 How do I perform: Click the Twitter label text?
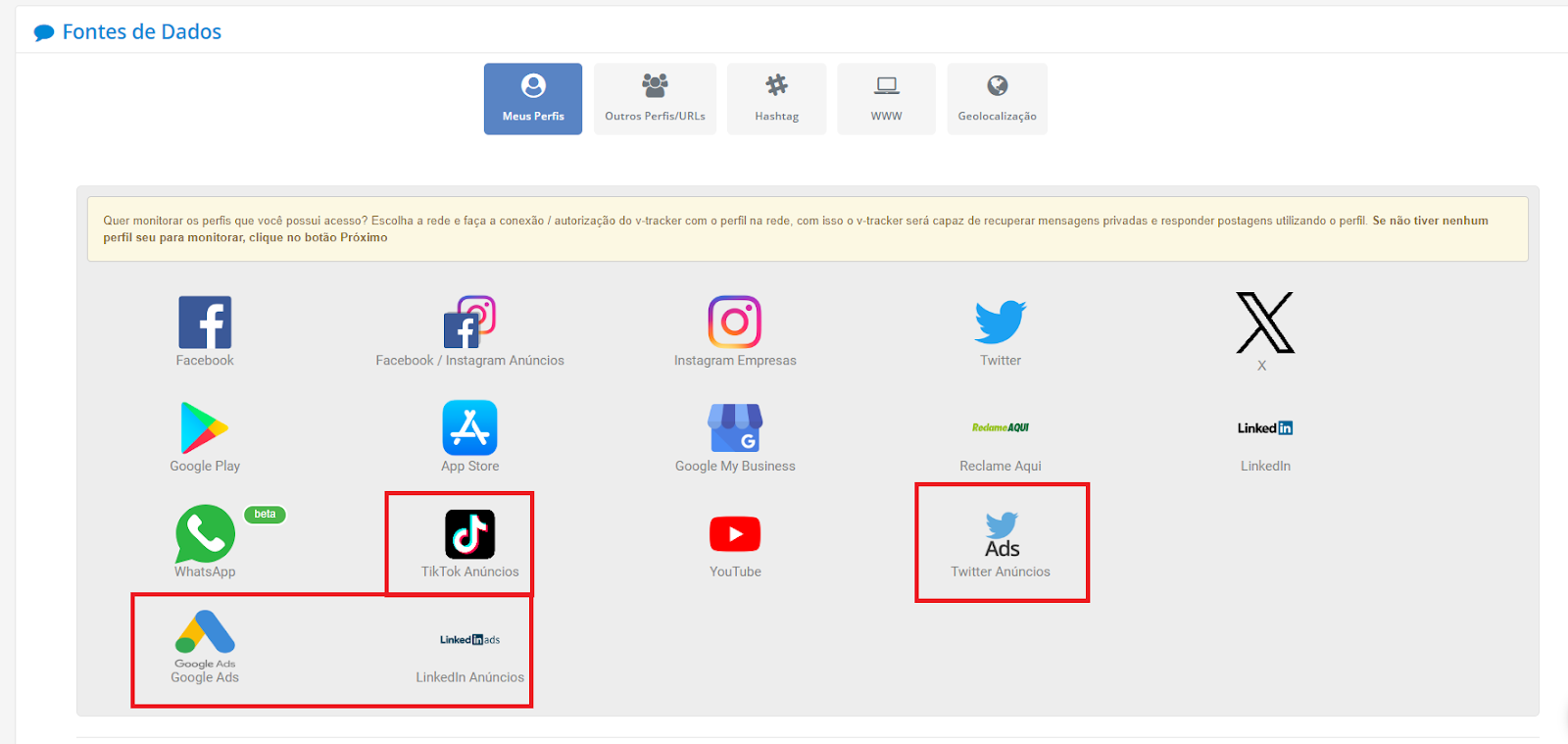pyautogui.click(x=1001, y=361)
